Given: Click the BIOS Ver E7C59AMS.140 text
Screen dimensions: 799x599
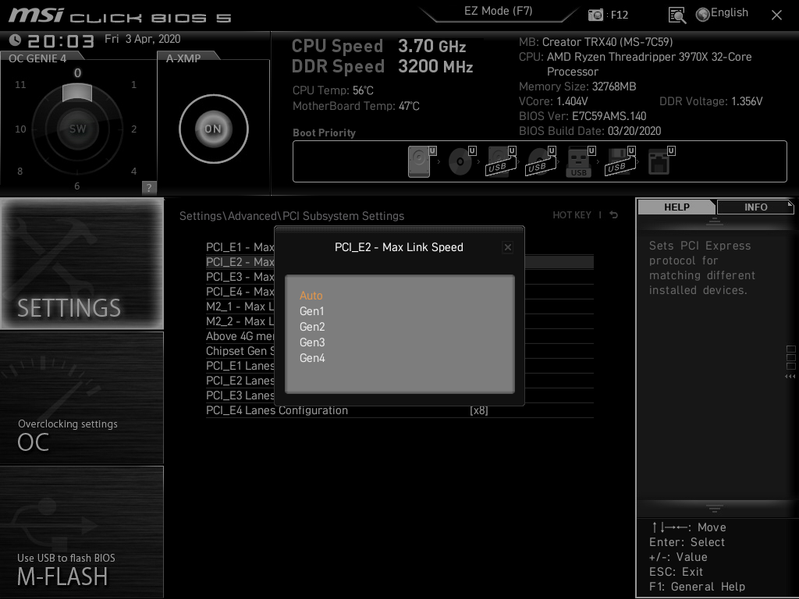Looking at the screenshot, I should (x=582, y=116).
